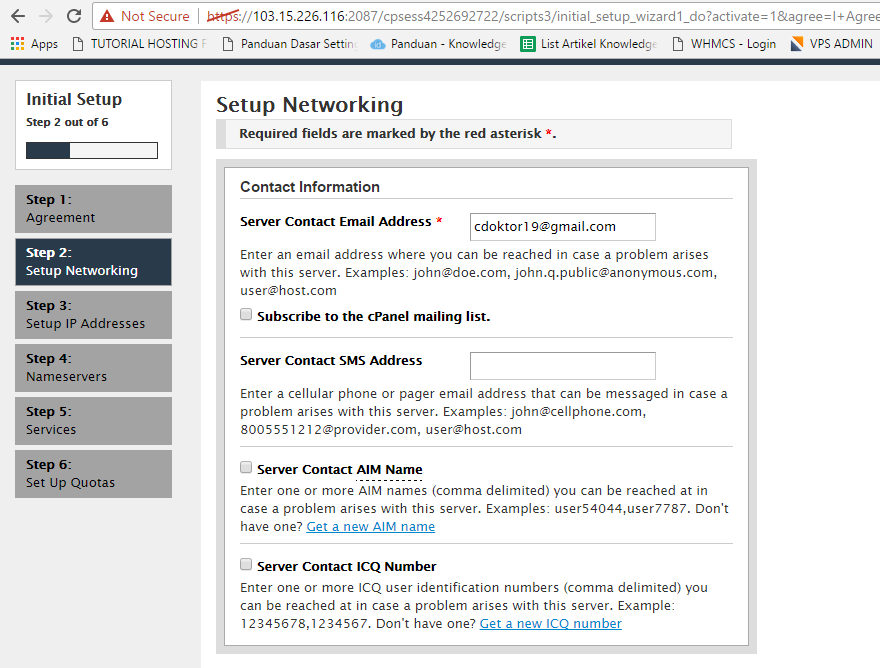Open the Panduan - Knowledge bookmark
Screen dimensions: 880x668
coord(432,43)
